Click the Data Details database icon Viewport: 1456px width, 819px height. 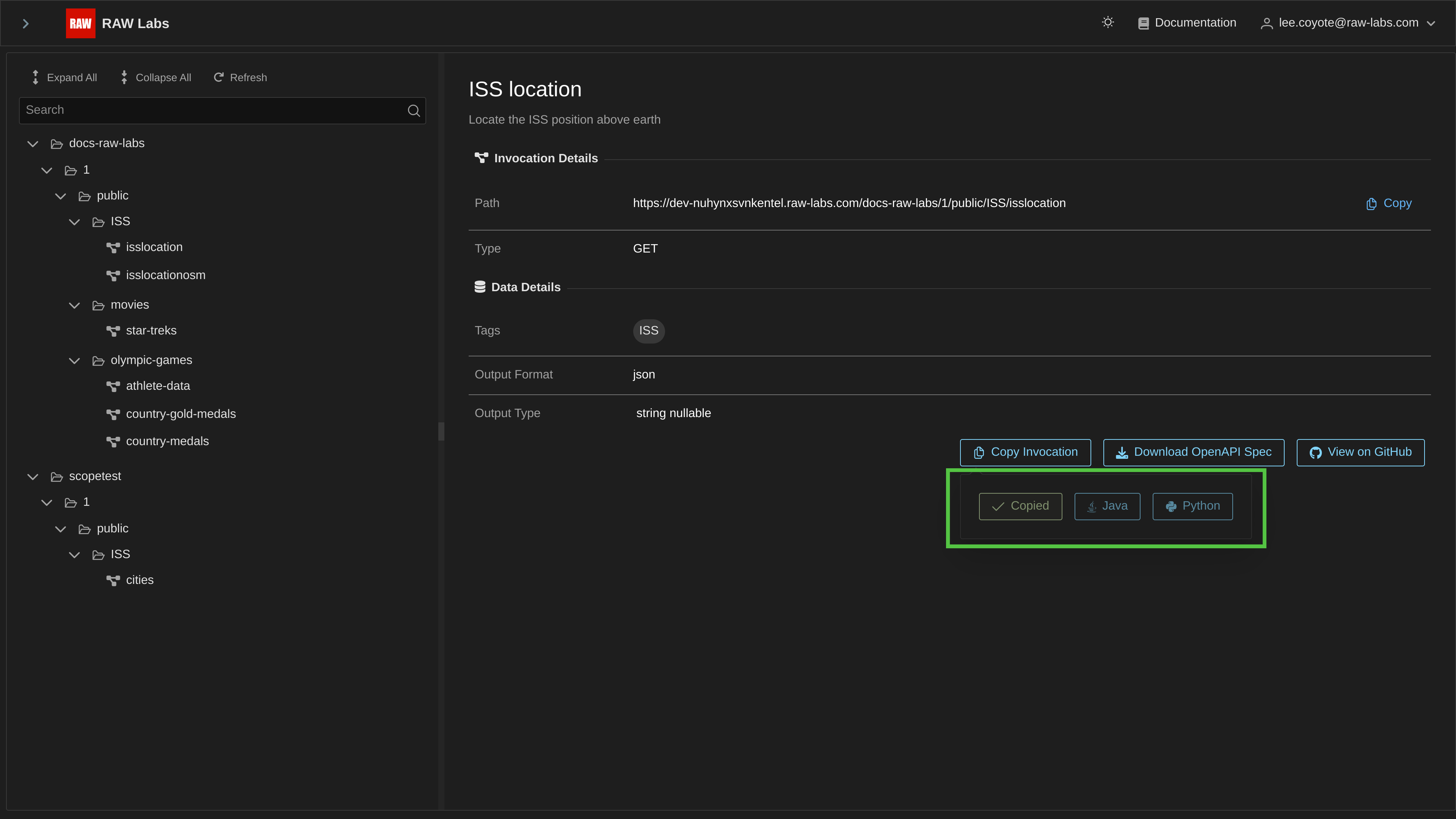click(480, 287)
